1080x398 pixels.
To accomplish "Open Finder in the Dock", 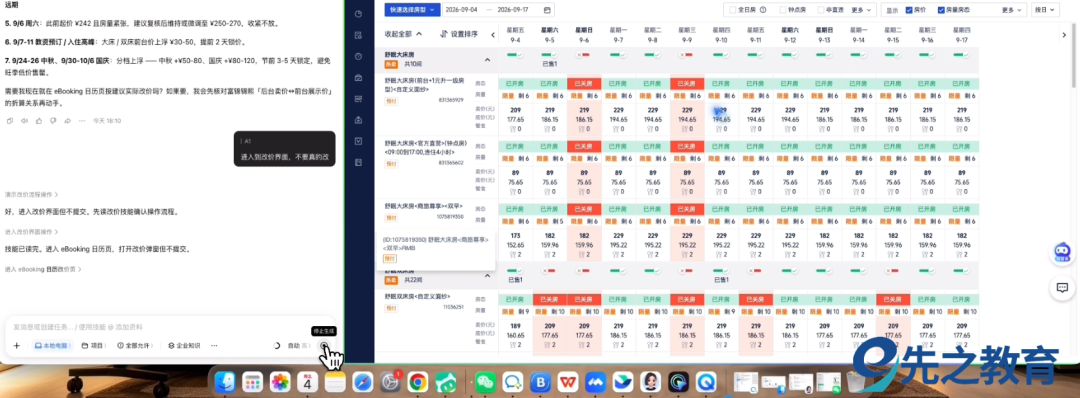I will pos(225,381).
